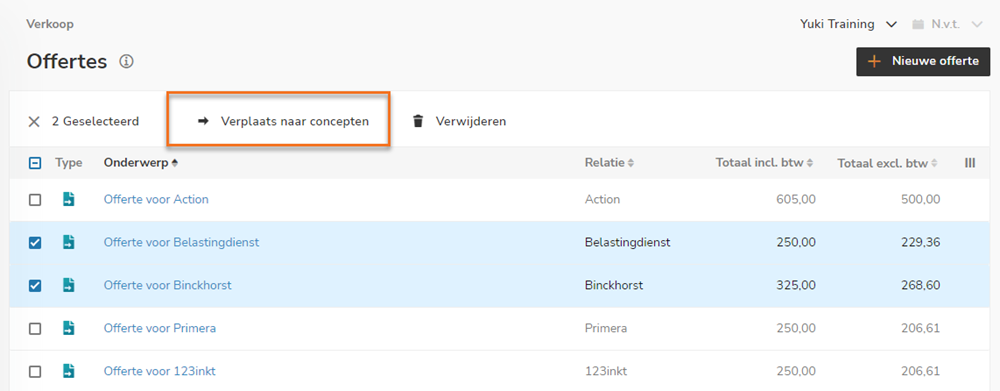Sort by the Totaal incl. btw column

[x=764, y=163]
